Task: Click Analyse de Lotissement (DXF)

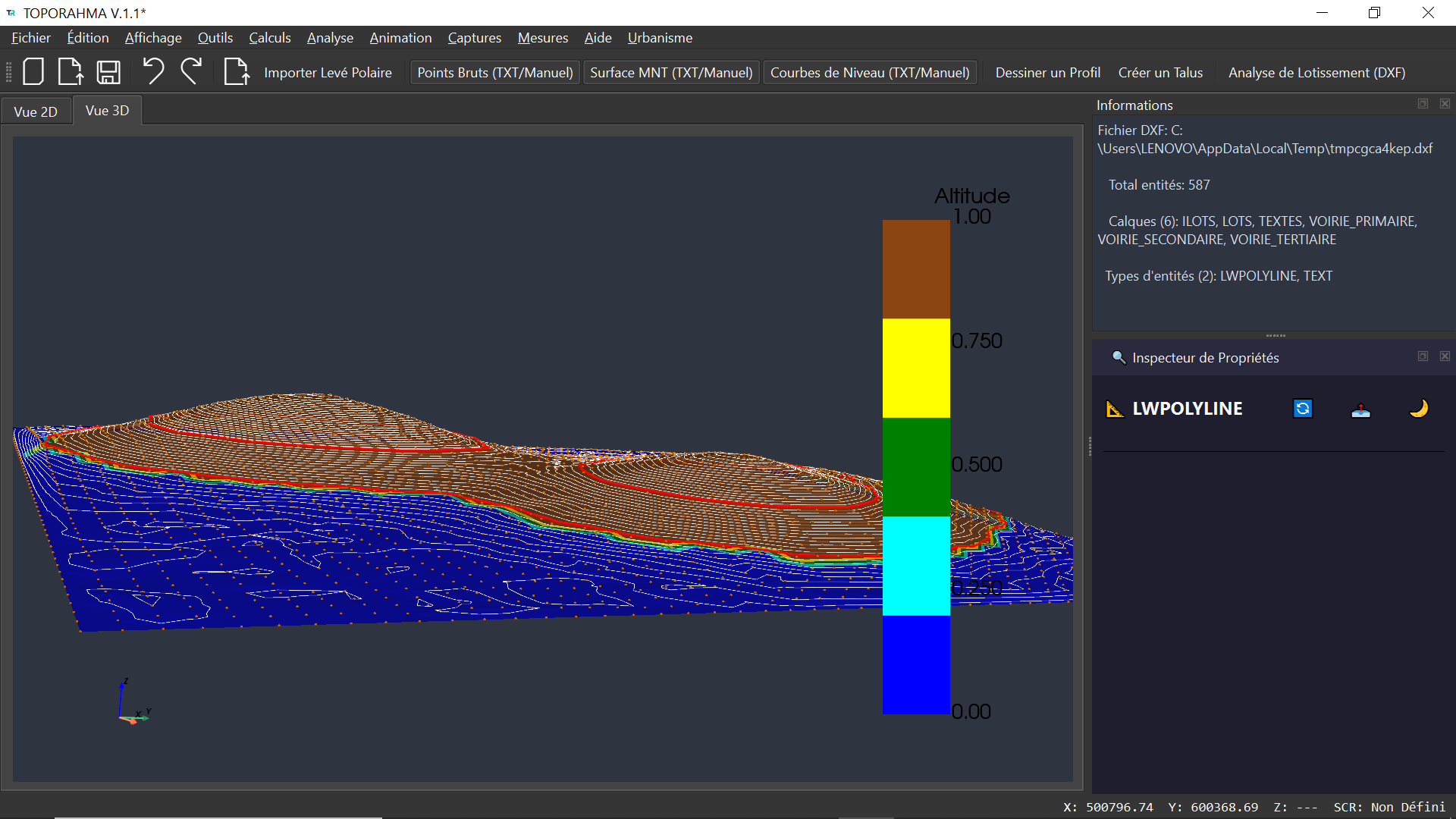Action: pos(1316,73)
